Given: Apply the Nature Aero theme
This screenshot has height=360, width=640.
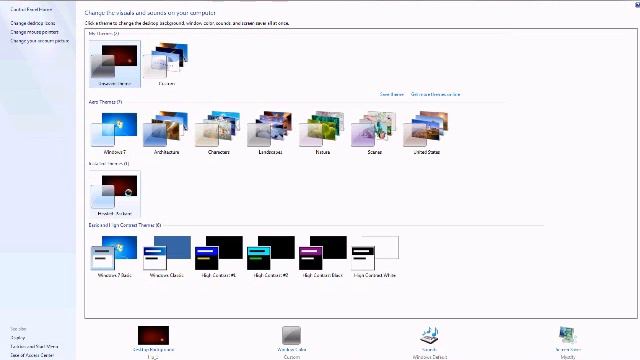Looking at the screenshot, I should point(322,133).
